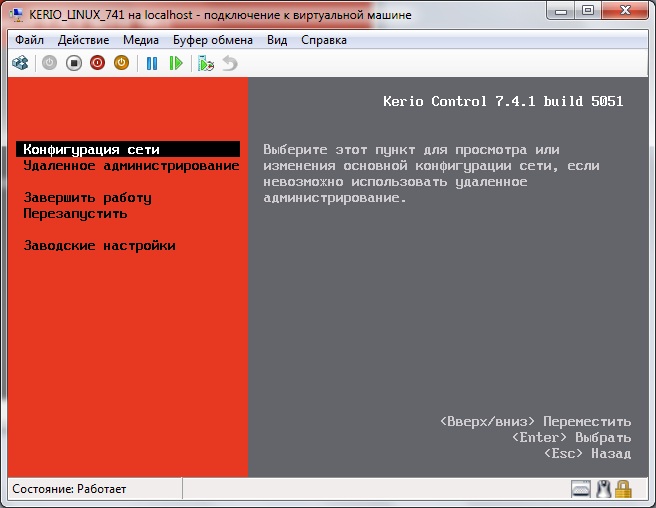Click the keyboard icon in the status bar
The height and width of the screenshot is (508, 656).
pyautogui.click(x=582, y=489)
